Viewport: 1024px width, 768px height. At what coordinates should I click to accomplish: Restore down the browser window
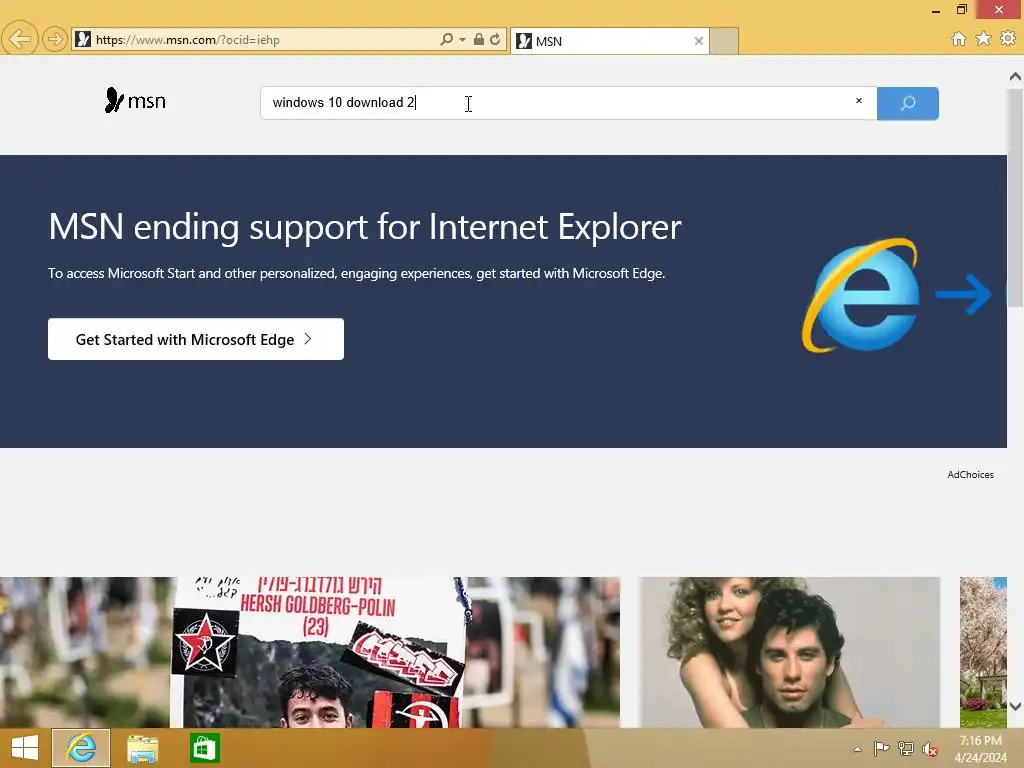961,9
